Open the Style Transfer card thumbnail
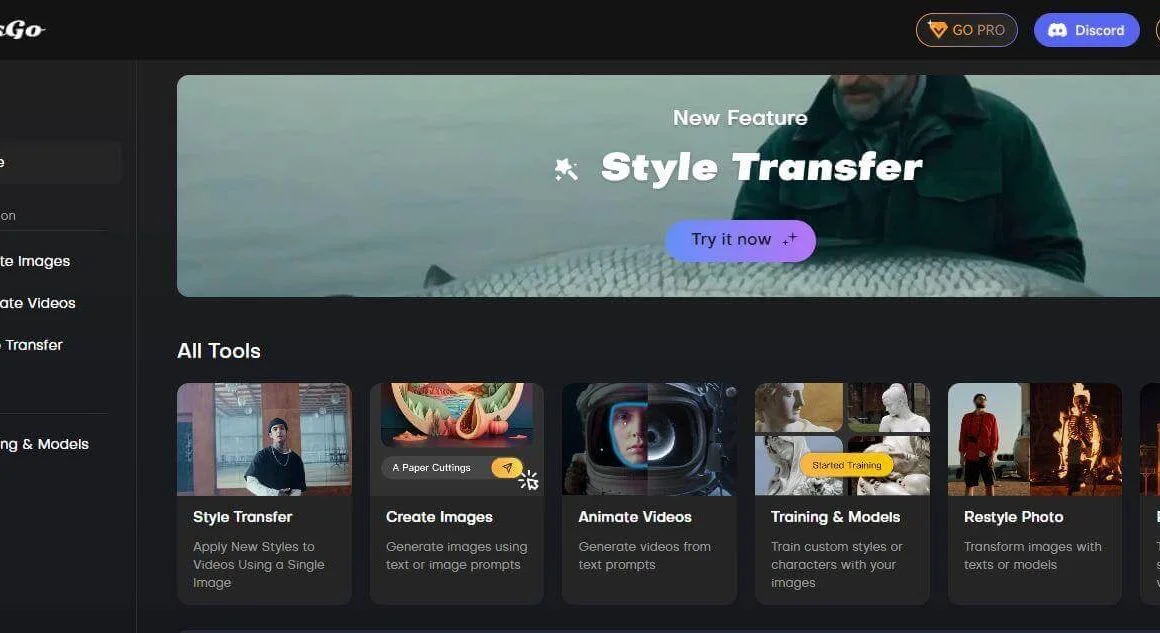1160x633 pixels. pos(264,439)
